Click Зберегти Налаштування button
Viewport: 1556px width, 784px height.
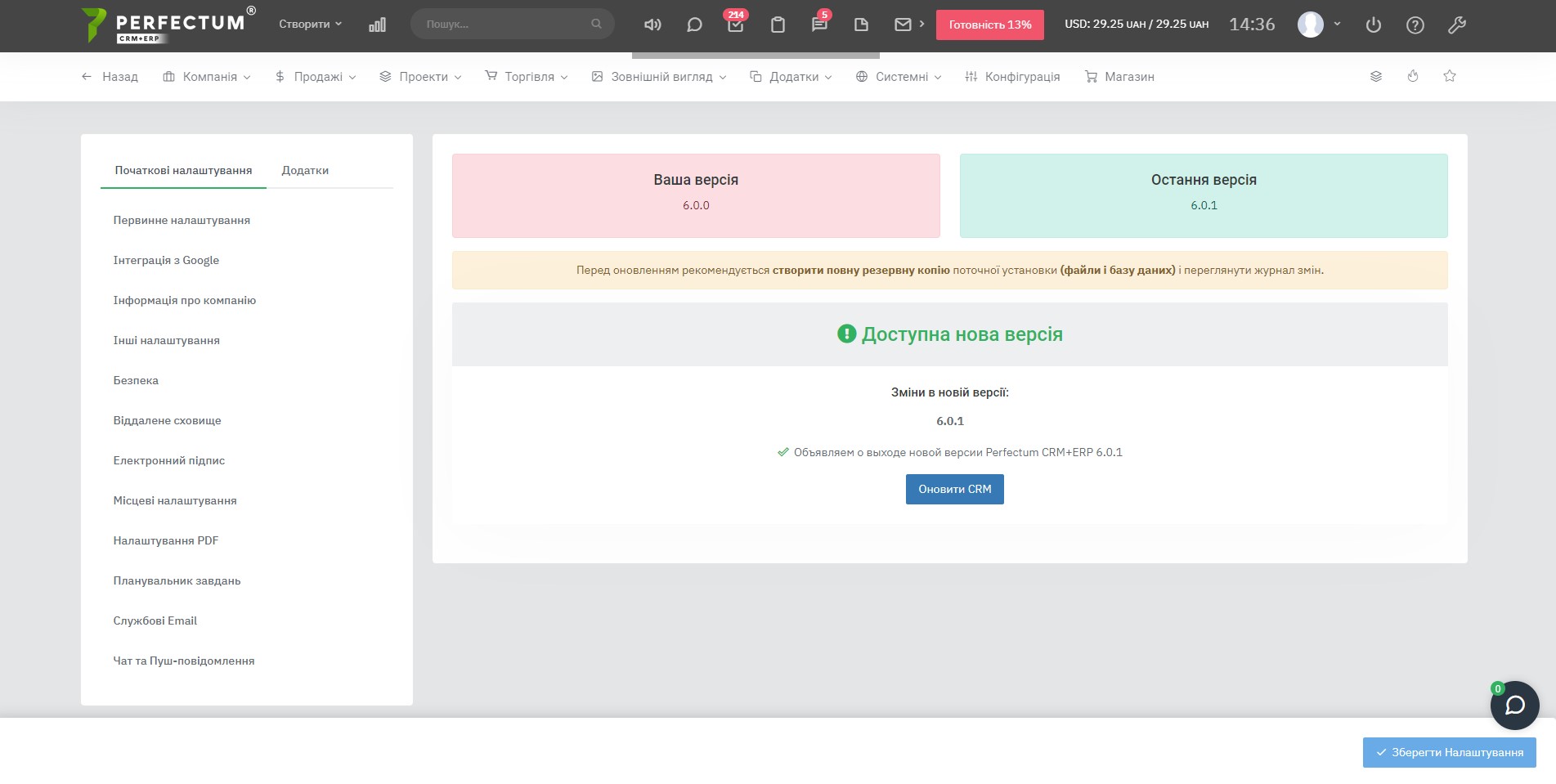(1450, 753)
